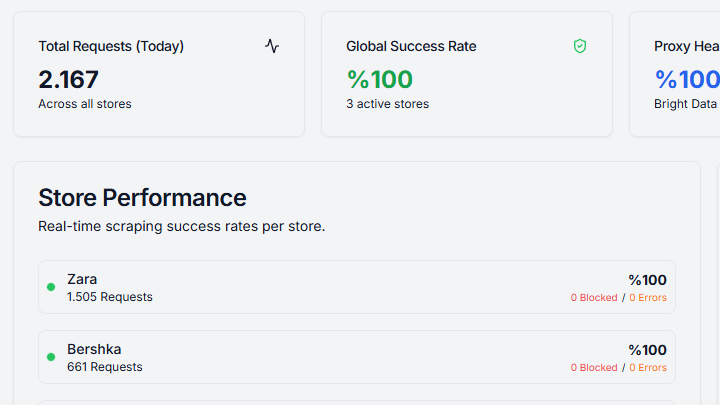The width and height of the screenshot is (720, 405).
Task: Click the activity pulse icon
Action: tap(272, 46)
